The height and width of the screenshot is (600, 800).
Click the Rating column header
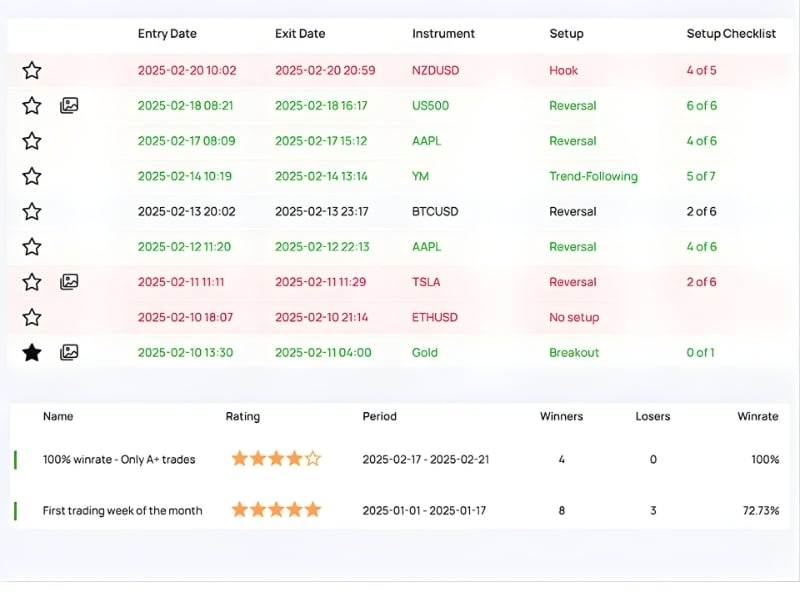click(242, 416)
